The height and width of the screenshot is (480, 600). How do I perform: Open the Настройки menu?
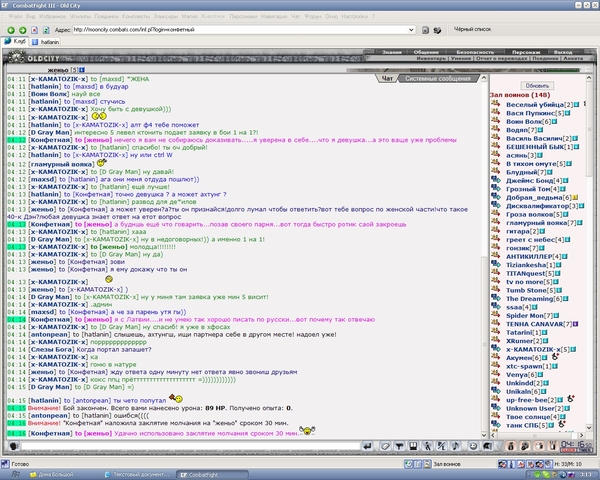[x=355, y=16]
